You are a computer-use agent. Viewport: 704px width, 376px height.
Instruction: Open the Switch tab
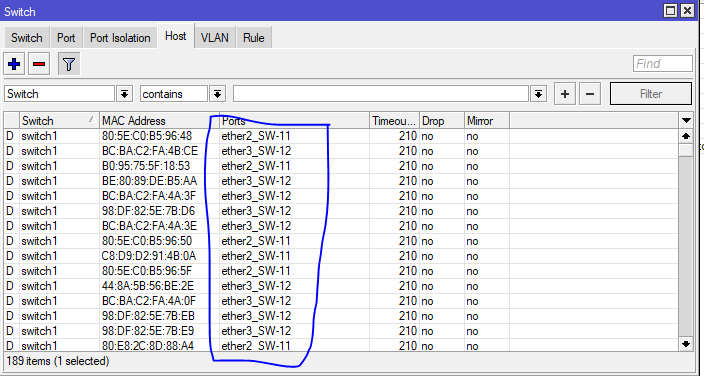pos(26,38)
